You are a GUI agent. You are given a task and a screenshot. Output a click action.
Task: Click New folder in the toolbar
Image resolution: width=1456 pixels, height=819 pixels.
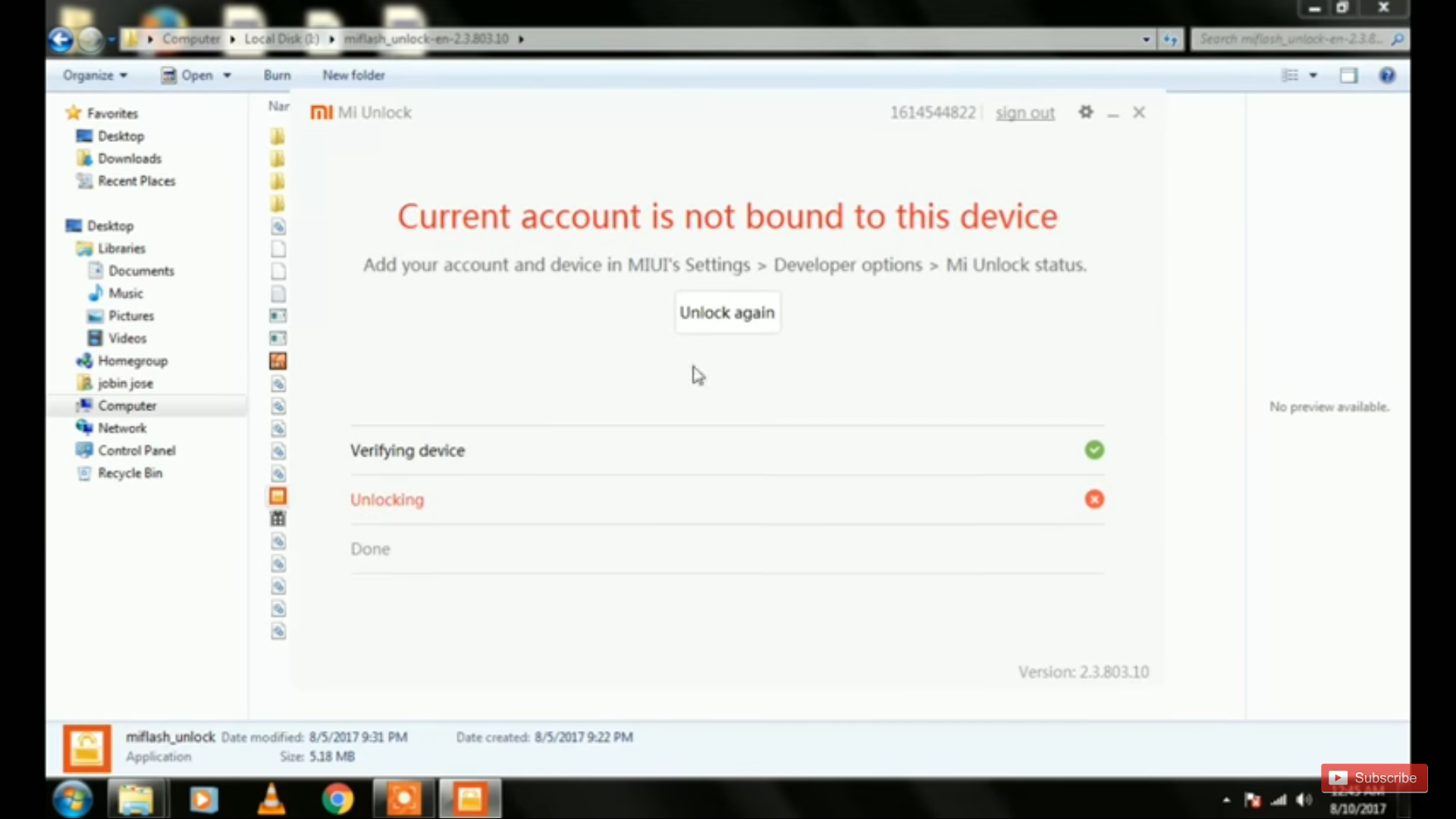(353, 75)
